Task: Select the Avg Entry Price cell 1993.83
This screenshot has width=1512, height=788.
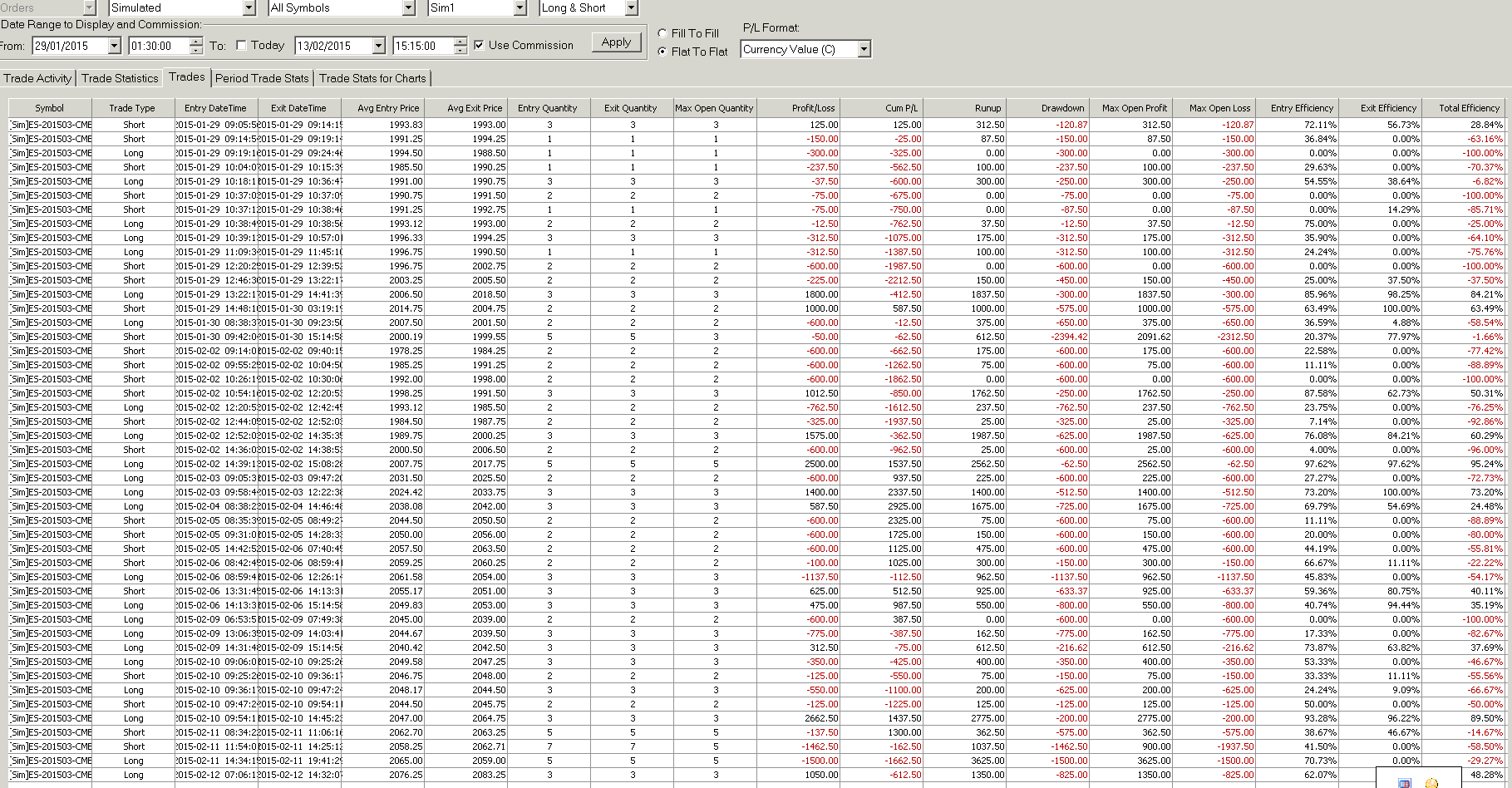Action: [x=382, y=125]
